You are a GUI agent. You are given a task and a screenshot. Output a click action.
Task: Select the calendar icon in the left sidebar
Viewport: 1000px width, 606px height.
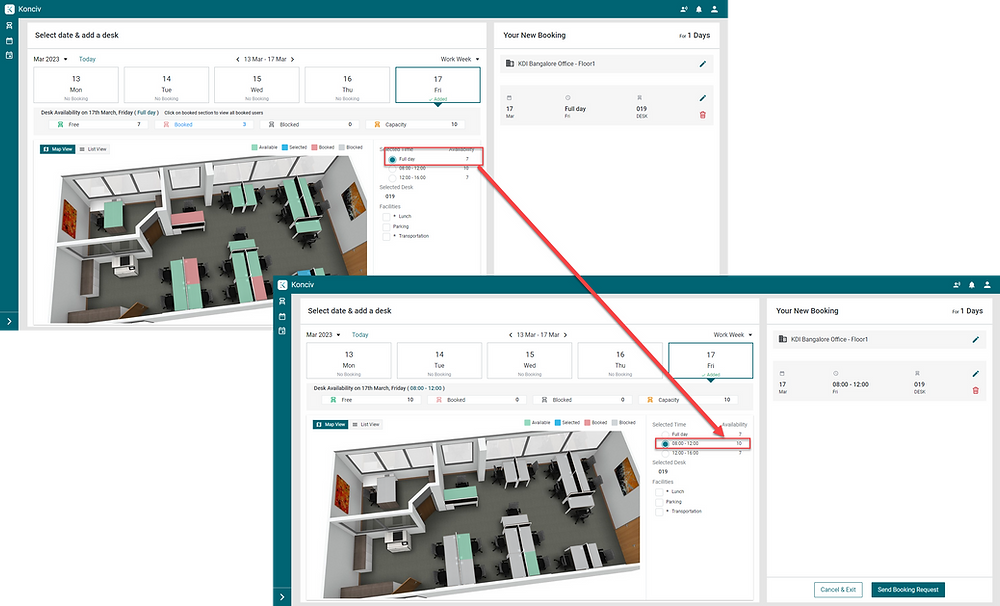[282, 316]
